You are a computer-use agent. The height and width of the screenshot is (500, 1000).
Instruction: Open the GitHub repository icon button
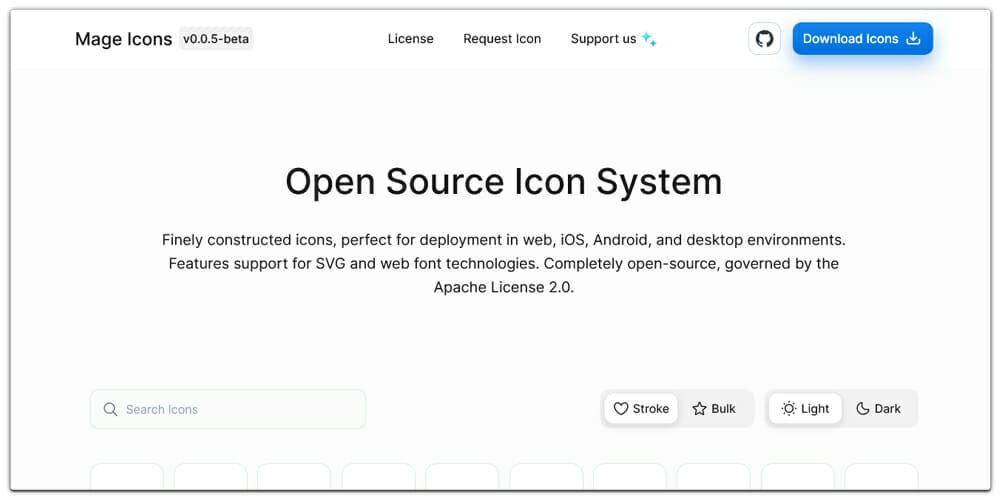pos(764,39)
